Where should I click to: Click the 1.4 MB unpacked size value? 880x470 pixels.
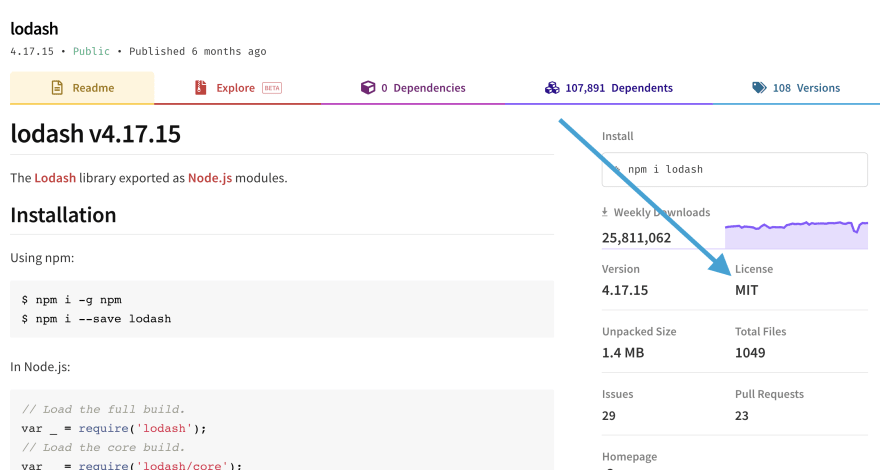623,353
